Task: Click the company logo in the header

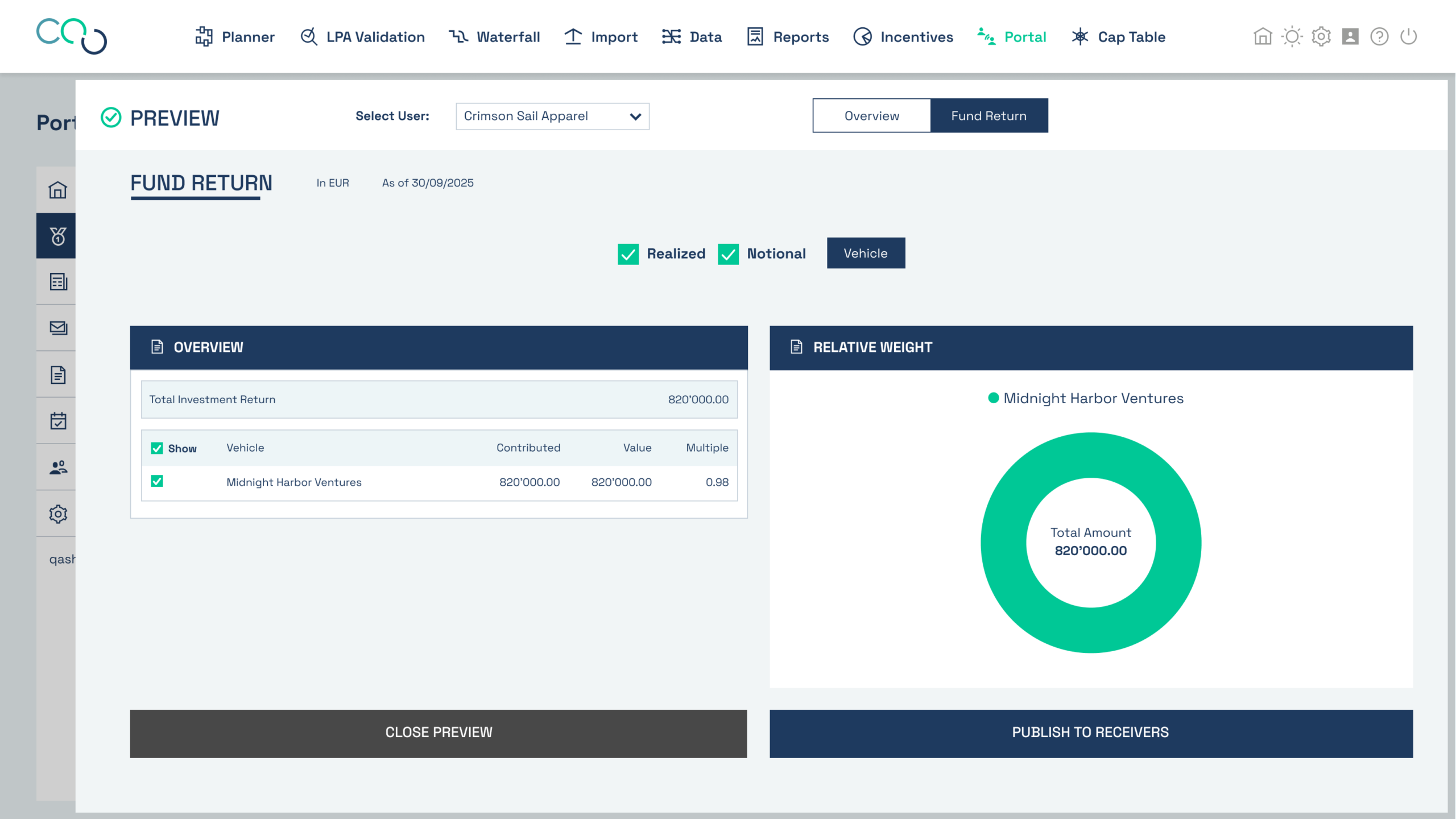Action: [x=72, y=36]
